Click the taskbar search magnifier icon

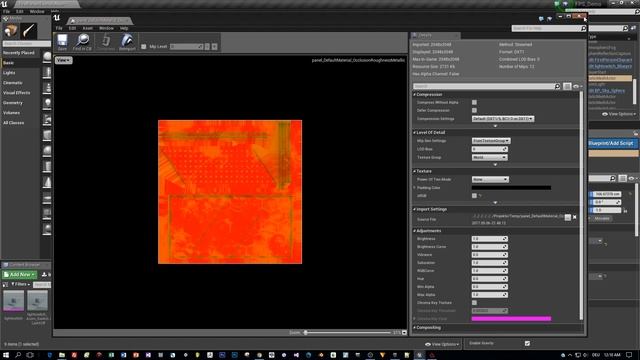pos(18,355)
